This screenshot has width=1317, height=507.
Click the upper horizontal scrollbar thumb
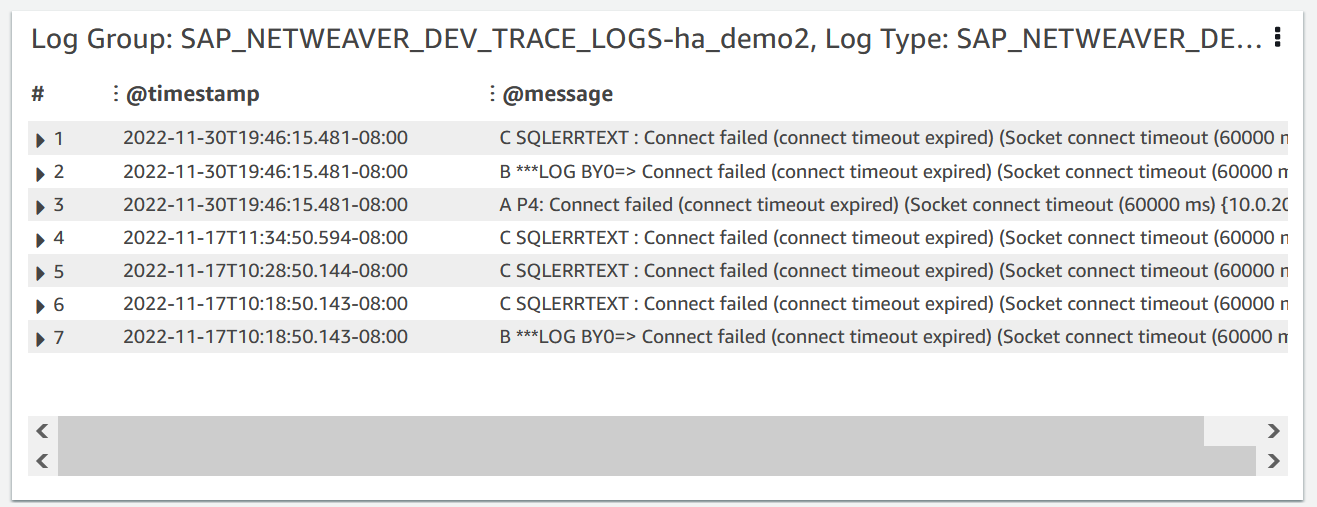[630, 431]
